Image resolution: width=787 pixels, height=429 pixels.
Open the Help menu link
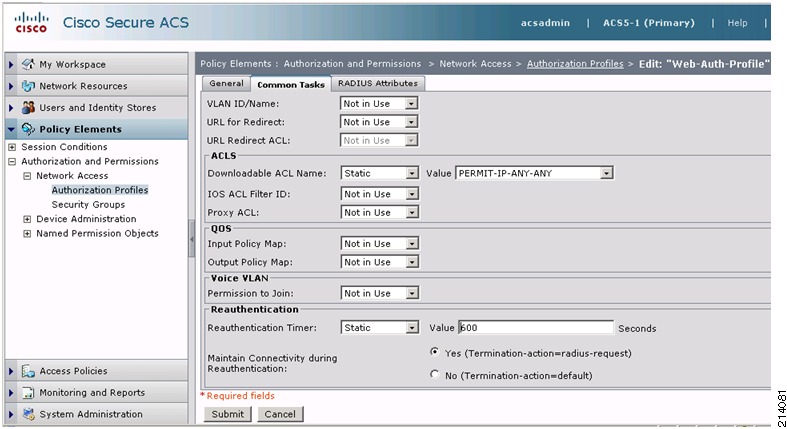click(737, 23)
